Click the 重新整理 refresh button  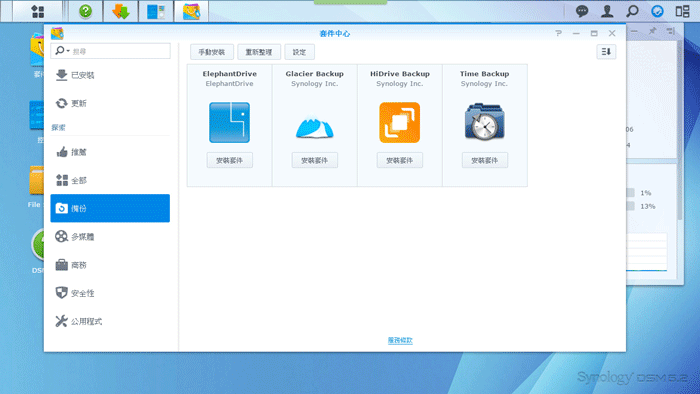(x=259, y=52)
